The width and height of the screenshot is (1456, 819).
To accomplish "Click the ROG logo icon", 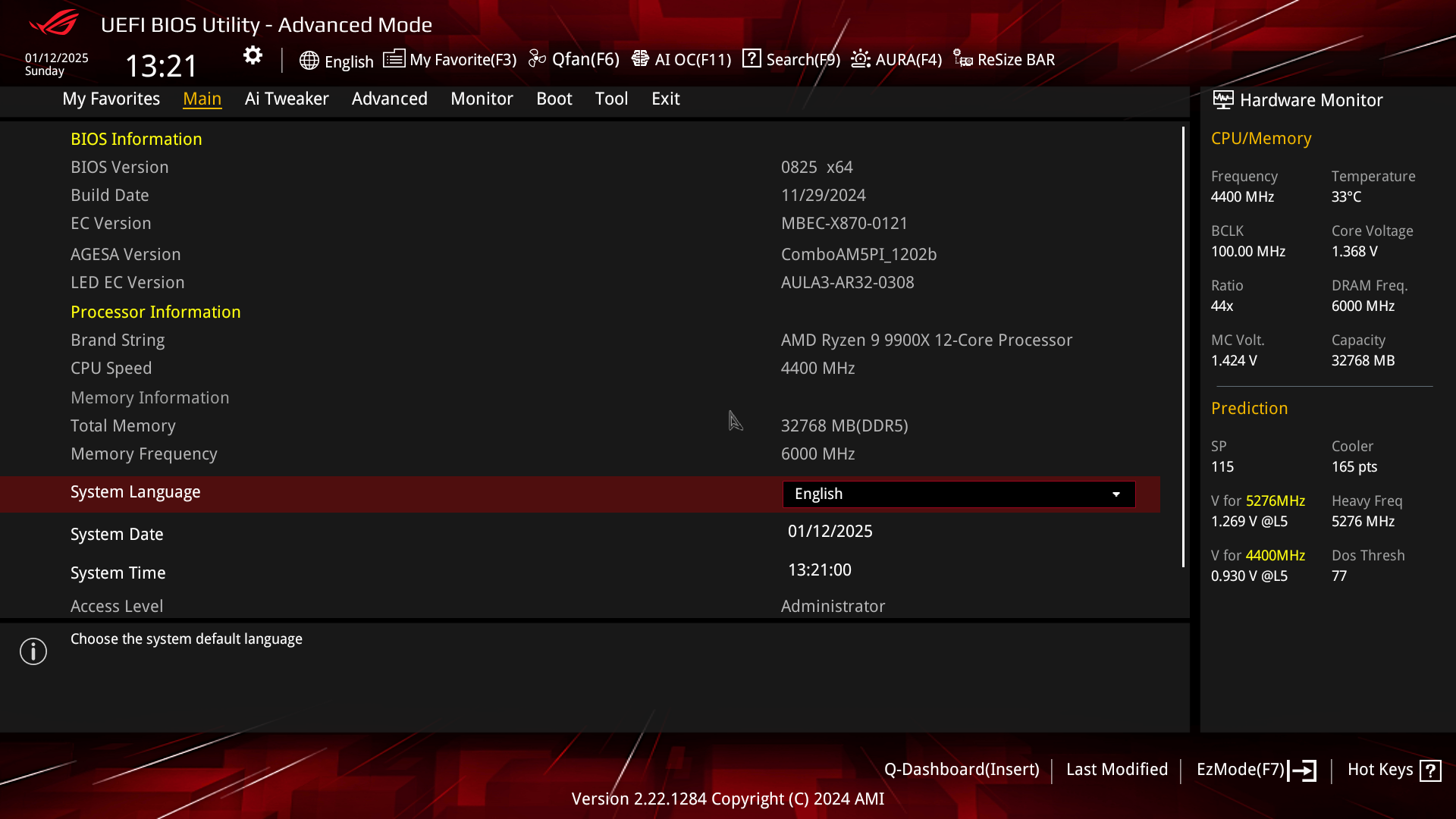I will point(54,23).
